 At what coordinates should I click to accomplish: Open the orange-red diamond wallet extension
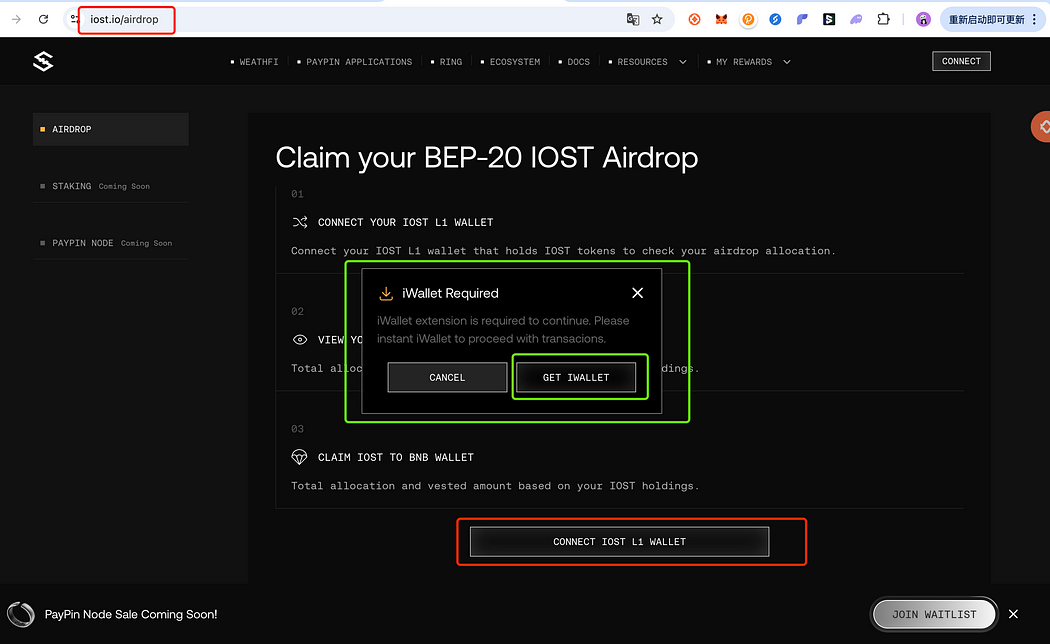[x=694, y=19]
